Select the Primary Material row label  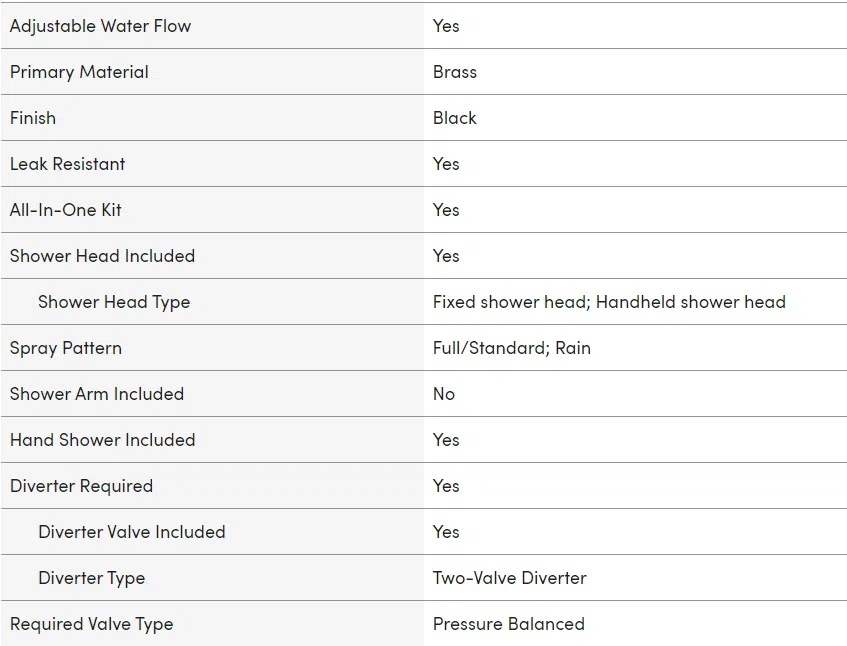[79, 72]
